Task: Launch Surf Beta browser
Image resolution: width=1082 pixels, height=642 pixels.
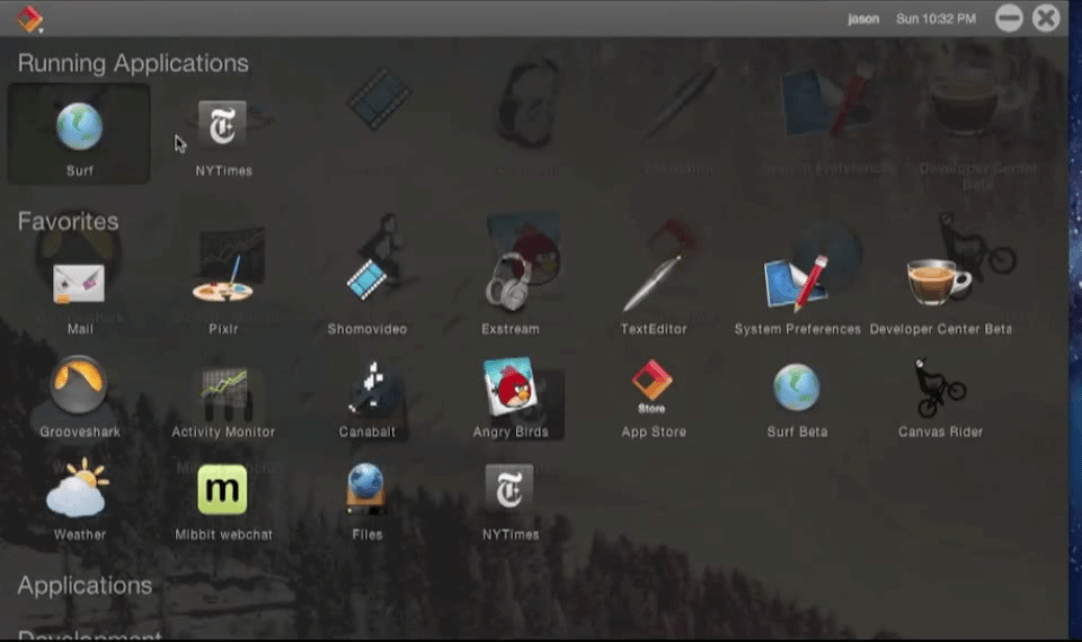Action: pyautogui.click(x=797, y=400)
